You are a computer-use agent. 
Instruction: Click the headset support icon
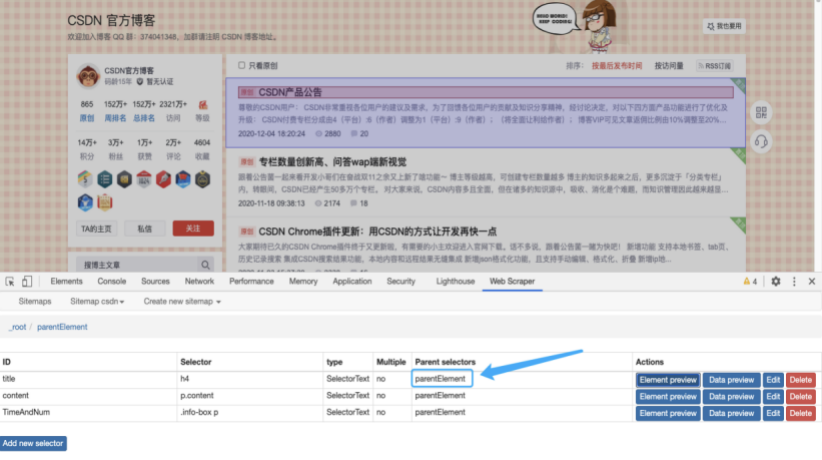760,140
